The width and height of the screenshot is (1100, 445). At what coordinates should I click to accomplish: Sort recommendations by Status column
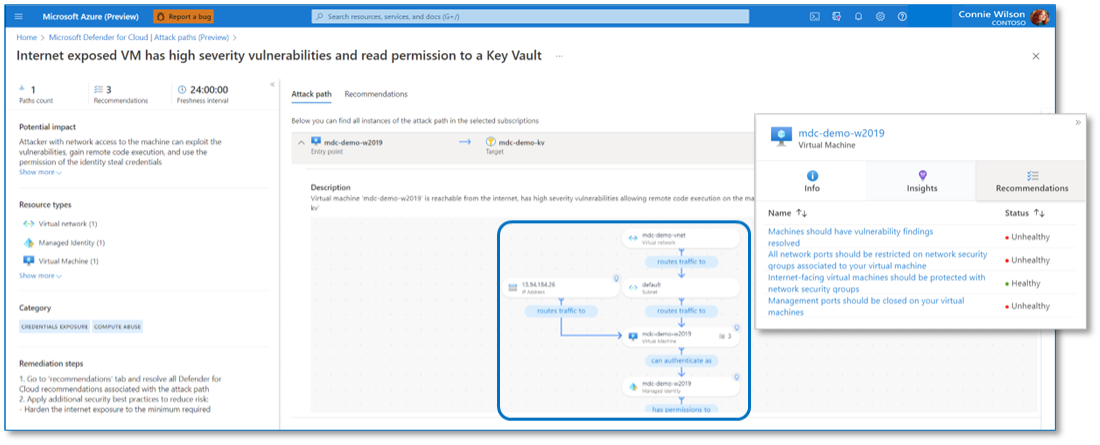click(1038, 213)
